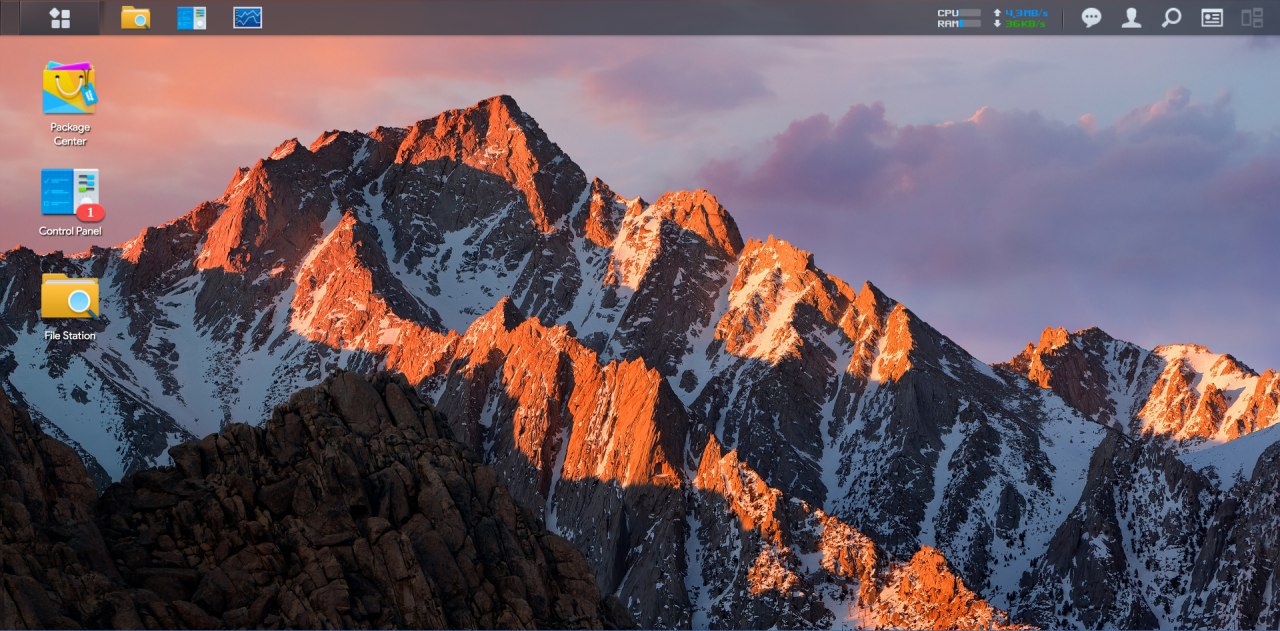Open Control Panel from the top taskbar
1280x631 pixels.
(x=191, y=18)
